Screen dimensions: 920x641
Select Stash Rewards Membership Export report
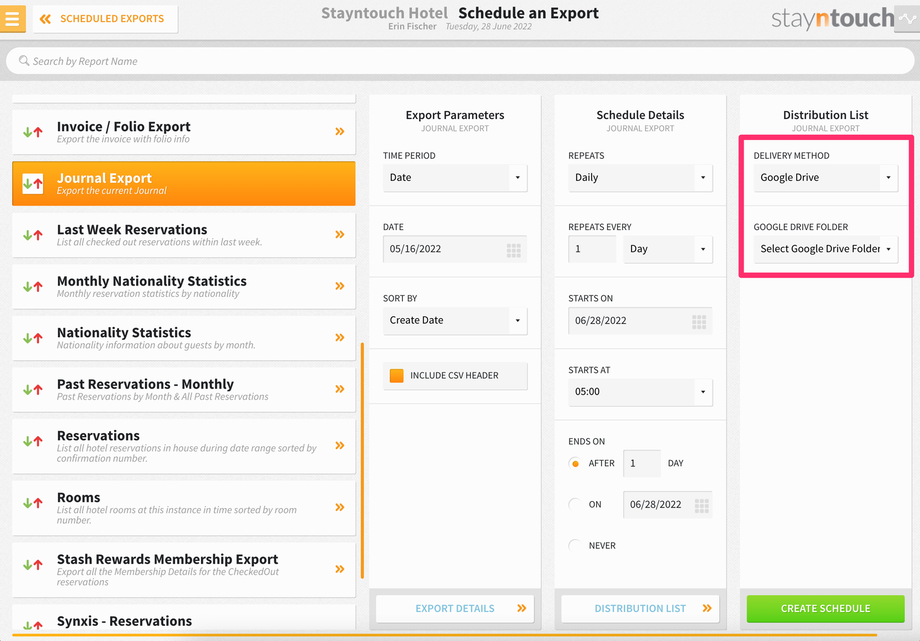coord(184,569)
